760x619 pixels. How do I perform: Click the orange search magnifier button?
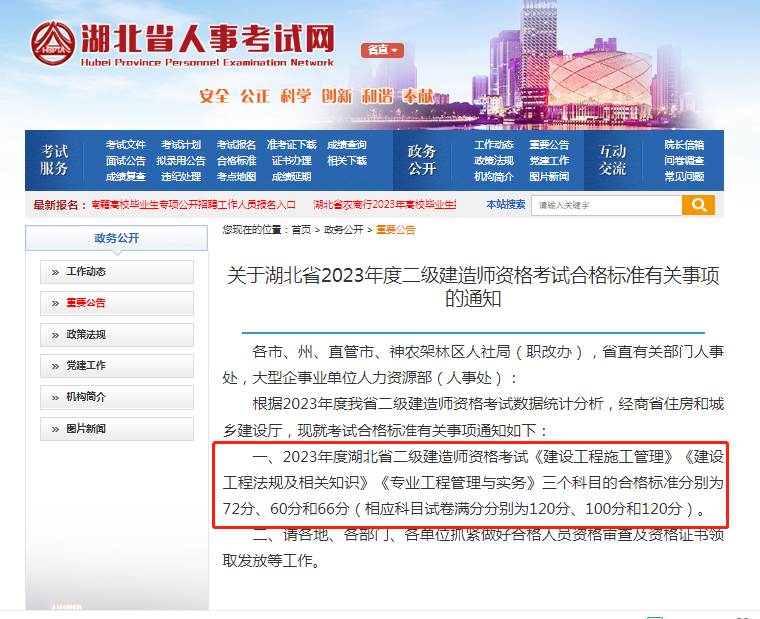[x=698, y=205]
